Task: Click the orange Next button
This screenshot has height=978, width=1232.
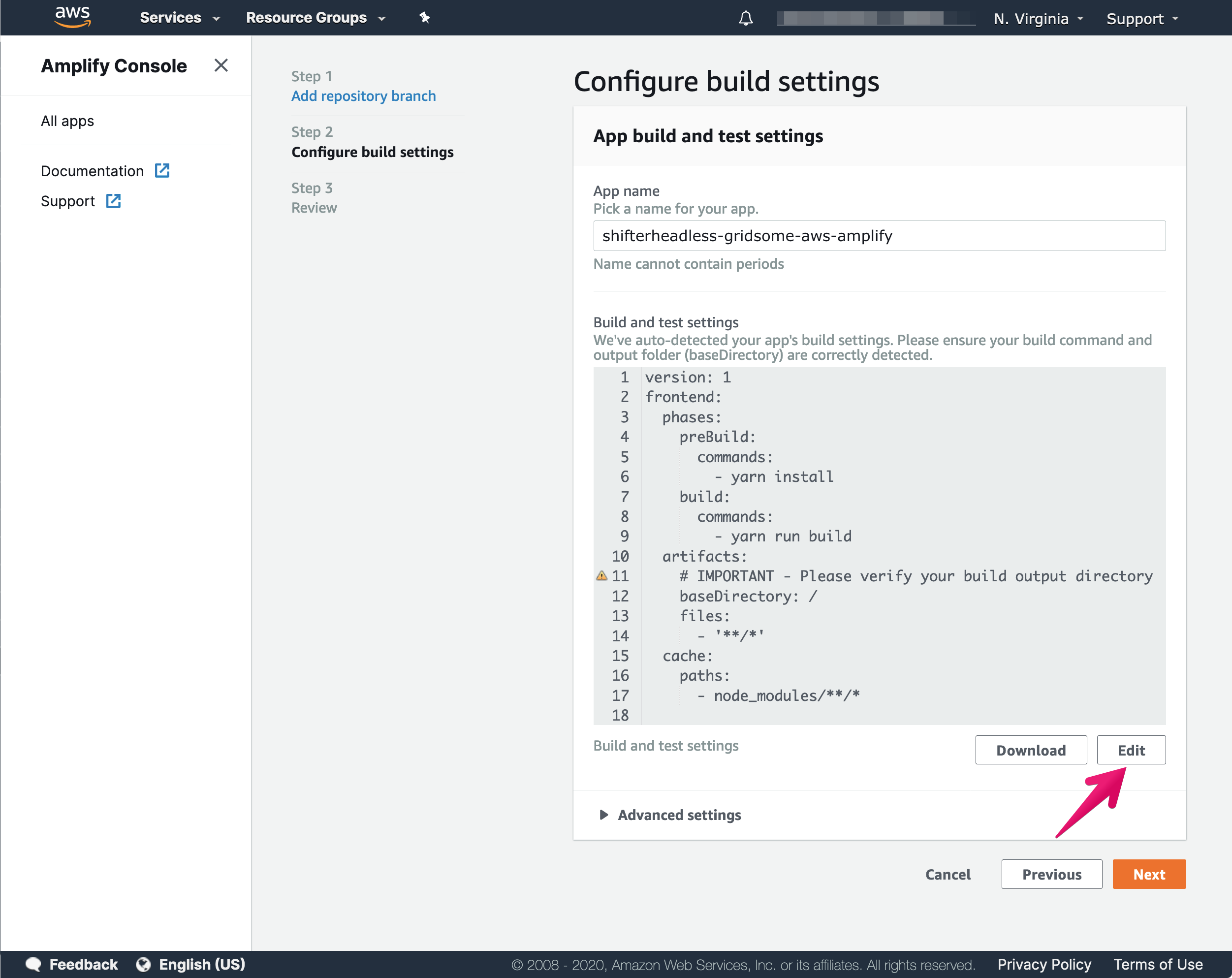Action: pyautogui.click(x=1149, y=874)
